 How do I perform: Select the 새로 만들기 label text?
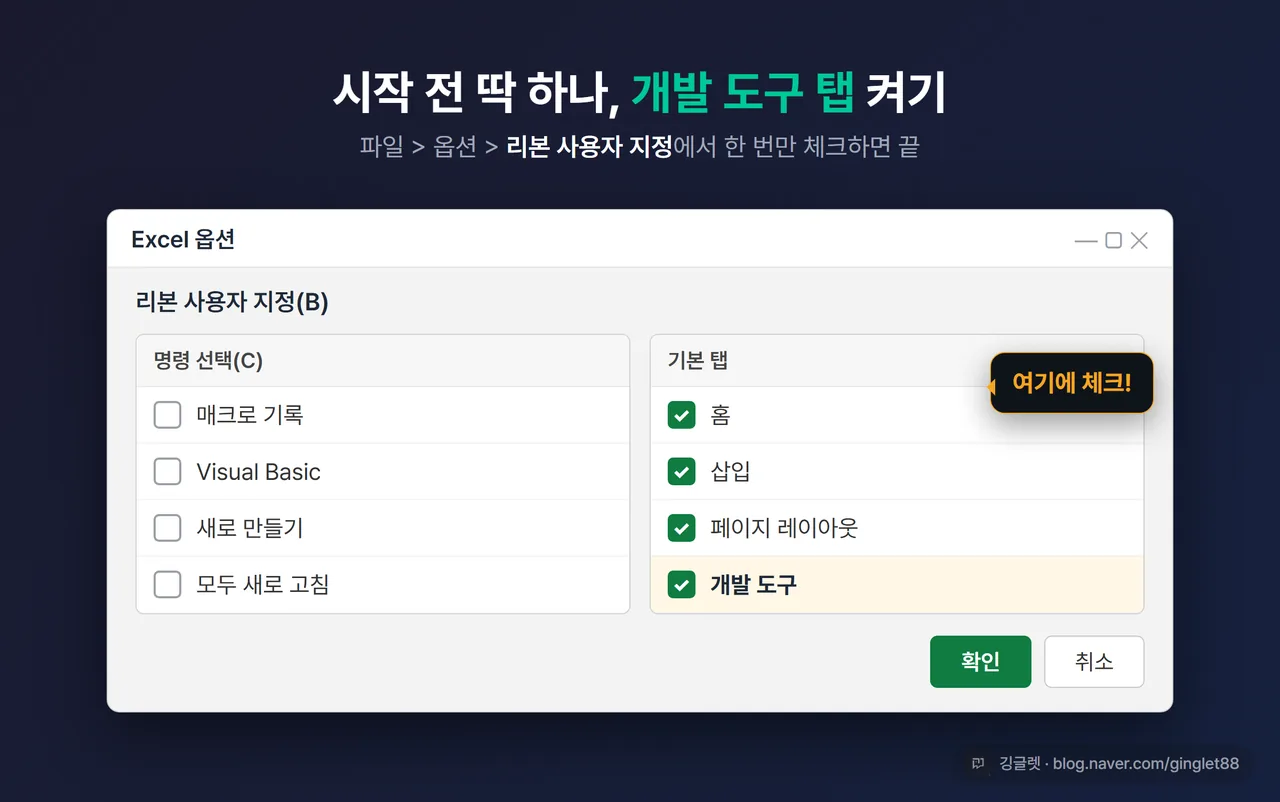tap(250, 528)
